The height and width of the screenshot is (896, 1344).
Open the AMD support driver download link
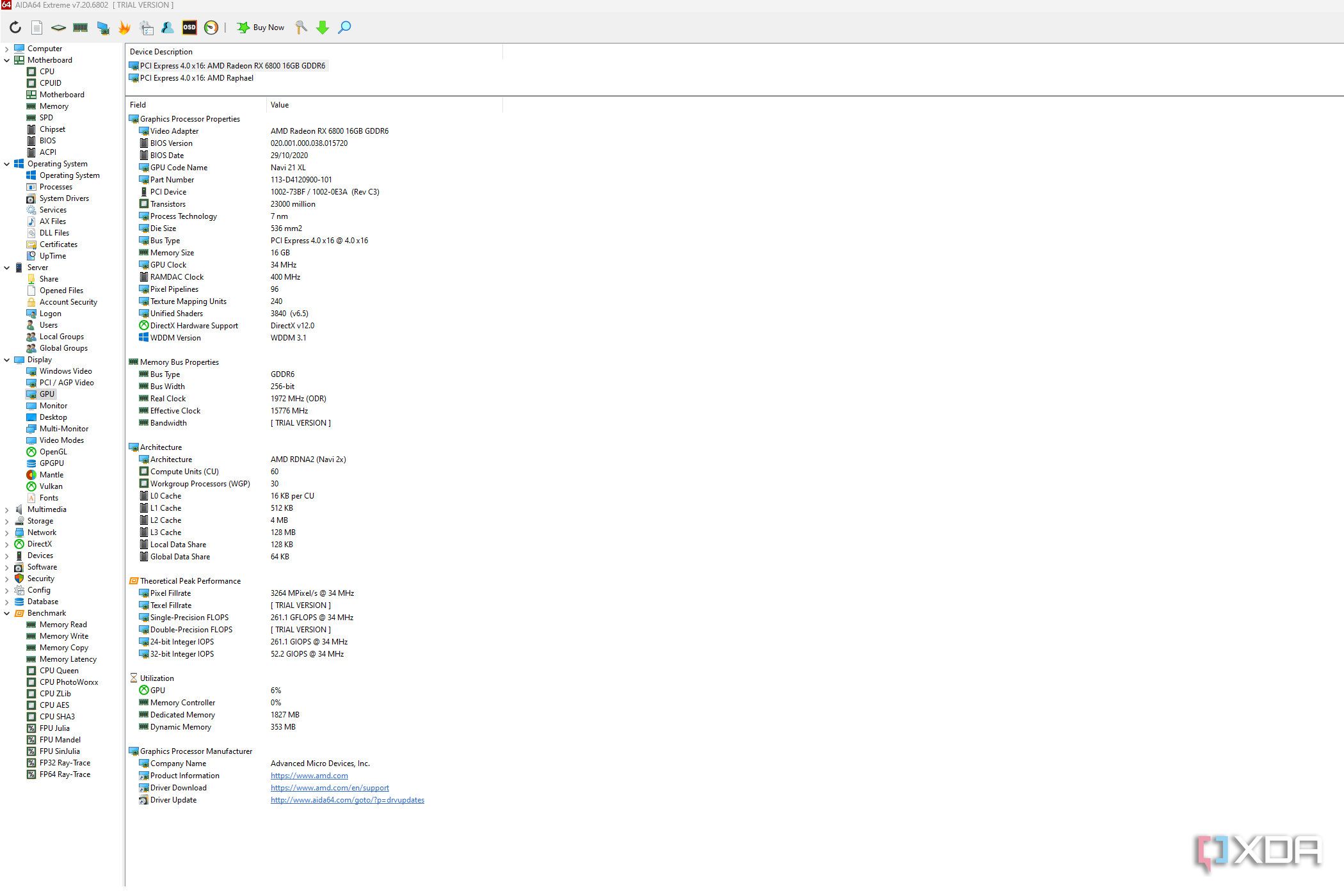click(330, 788)
